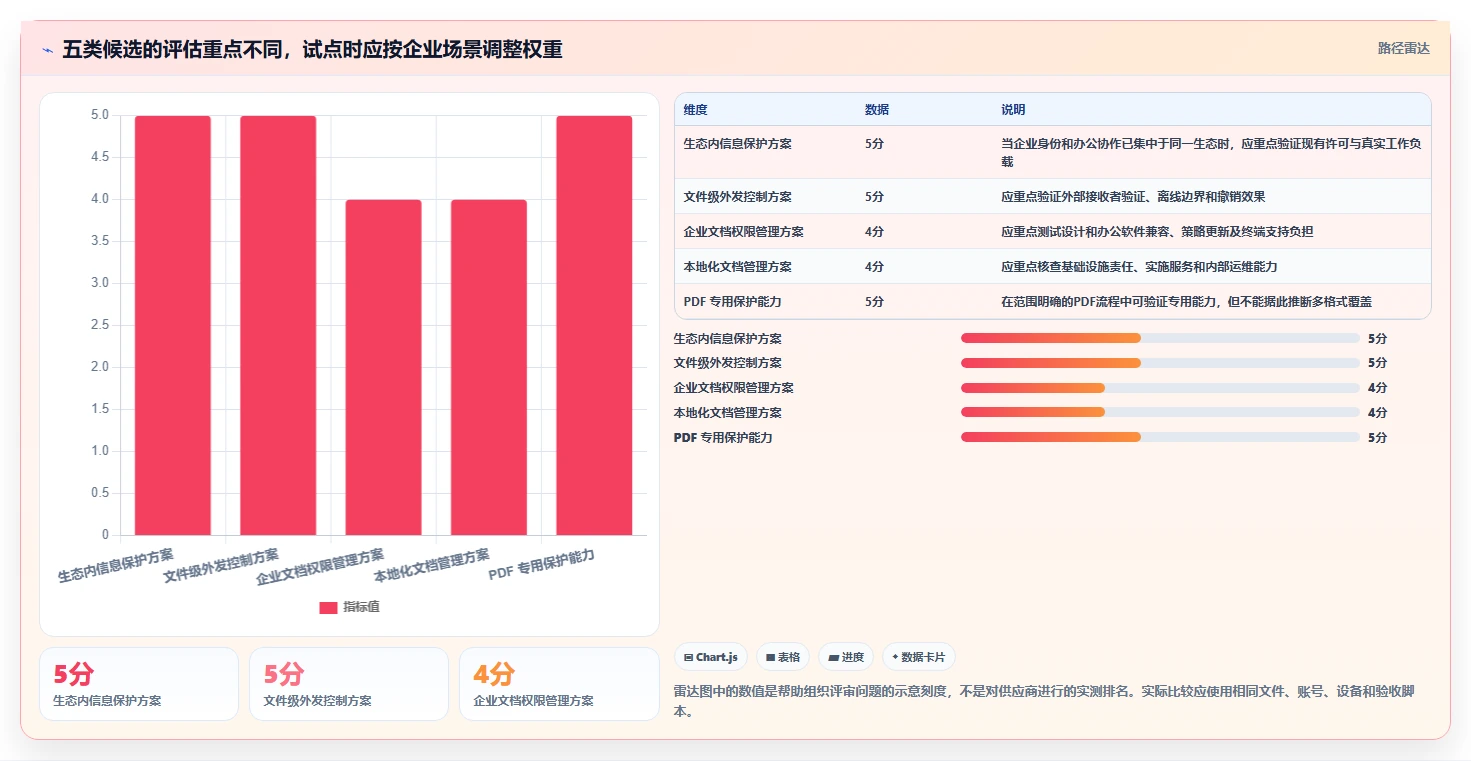The image size is (1471, 761).
Task: Click the y-axis value 2.5
Action: pos(99,325)
